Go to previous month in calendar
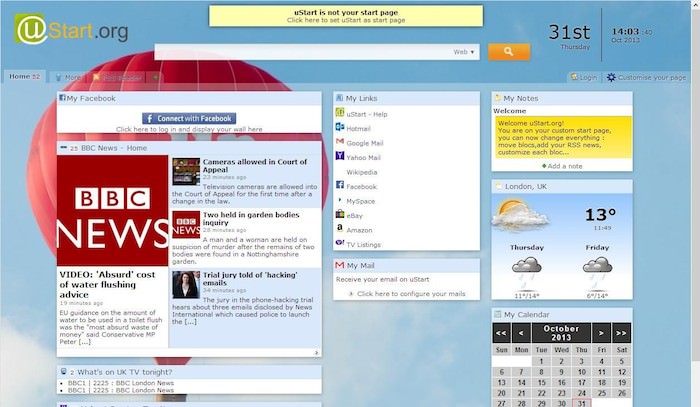The image size is (700, 407). coord(521,333)
